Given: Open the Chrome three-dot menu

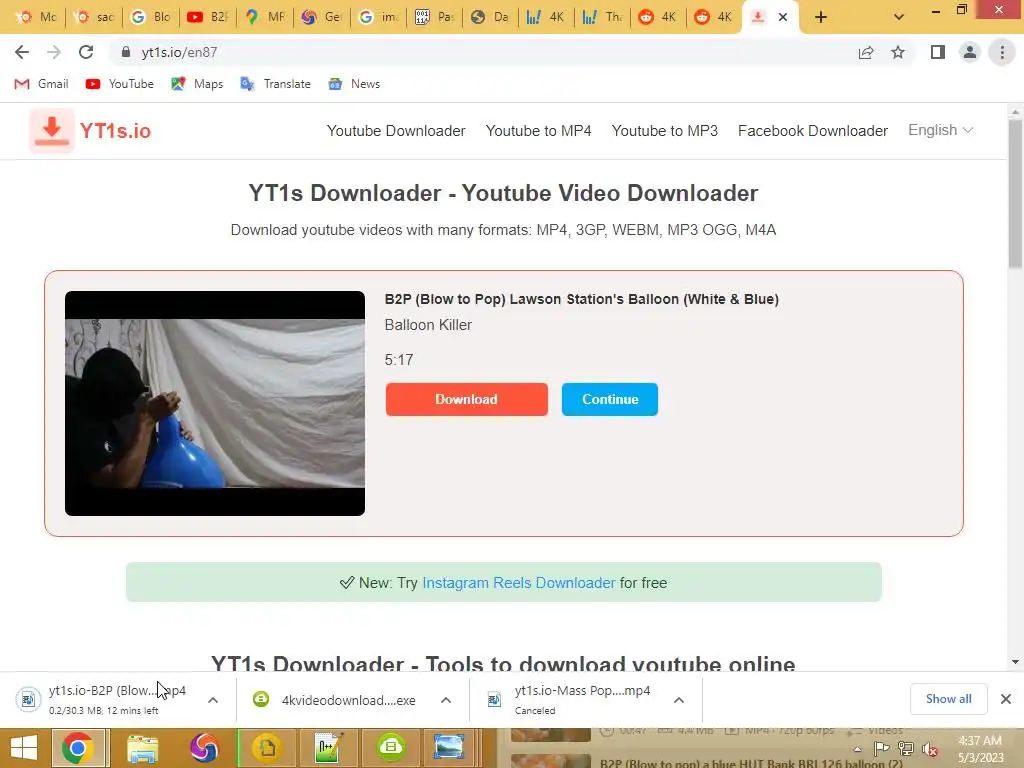Looking at the screenshot, I should [x=1002, y=52].
